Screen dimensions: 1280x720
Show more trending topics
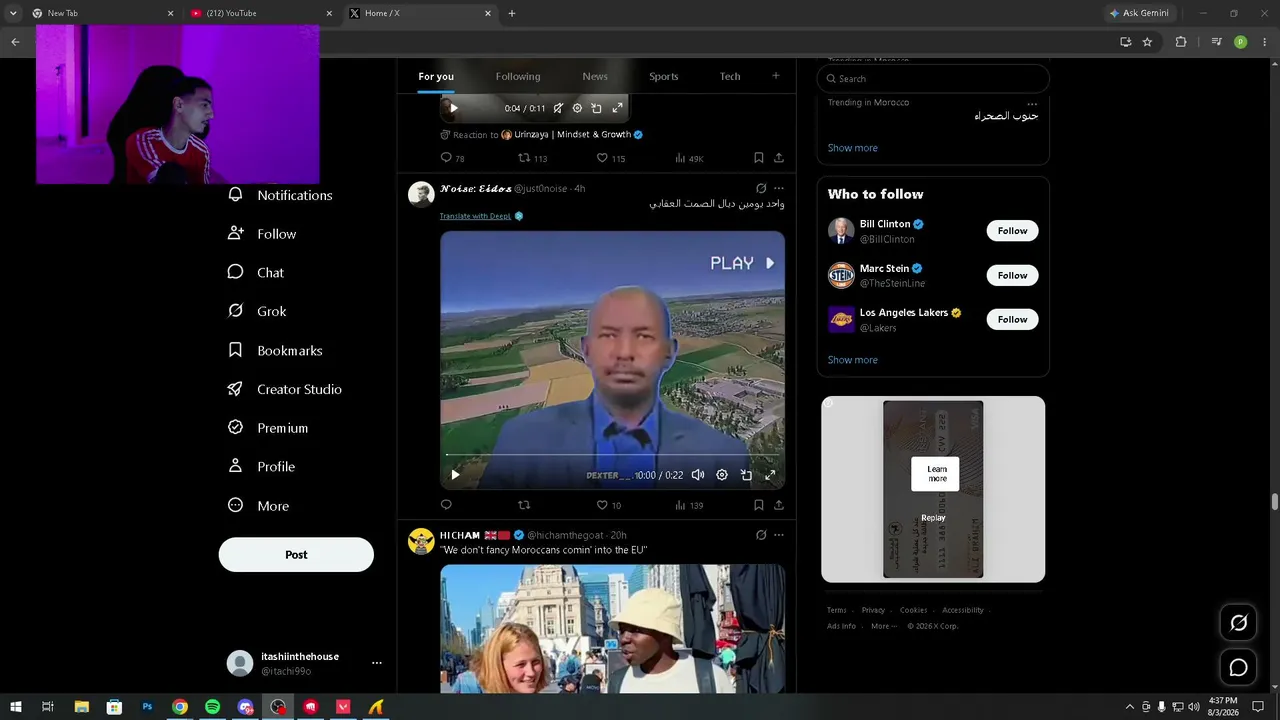853,148
